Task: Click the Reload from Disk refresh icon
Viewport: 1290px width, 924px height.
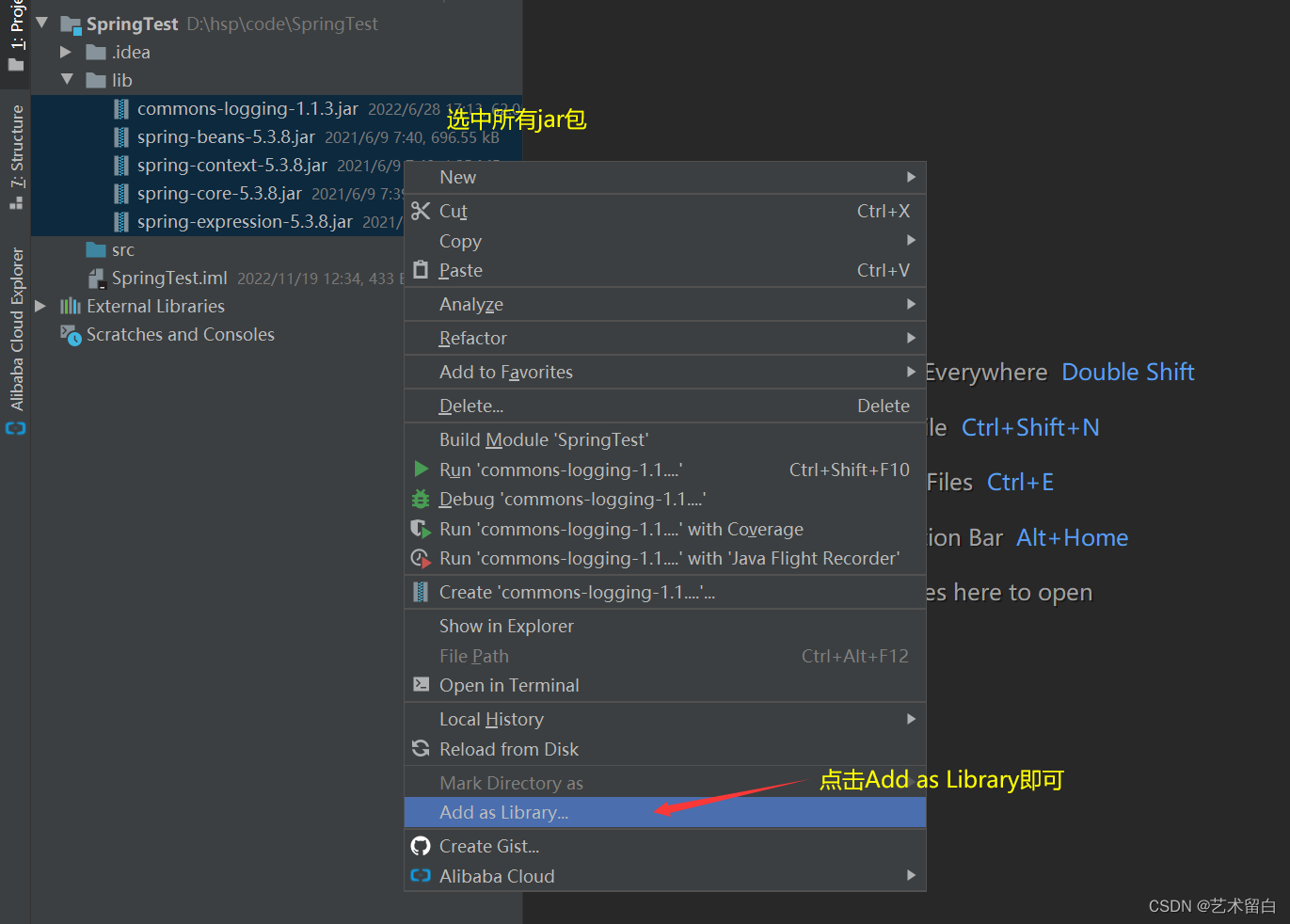Action: pyautogui.click(x=421, y=749)
